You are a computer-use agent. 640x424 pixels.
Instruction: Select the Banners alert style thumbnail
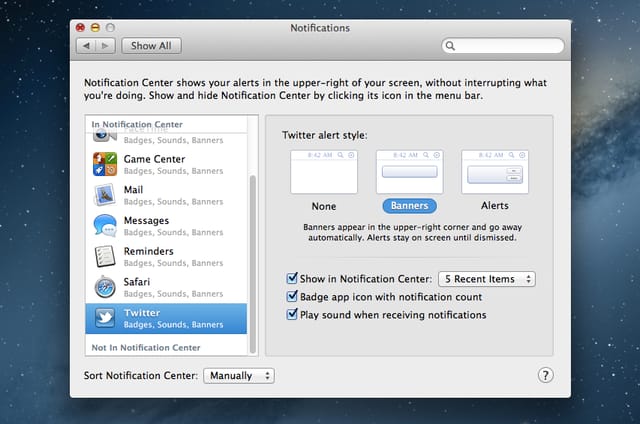(409, 172)
